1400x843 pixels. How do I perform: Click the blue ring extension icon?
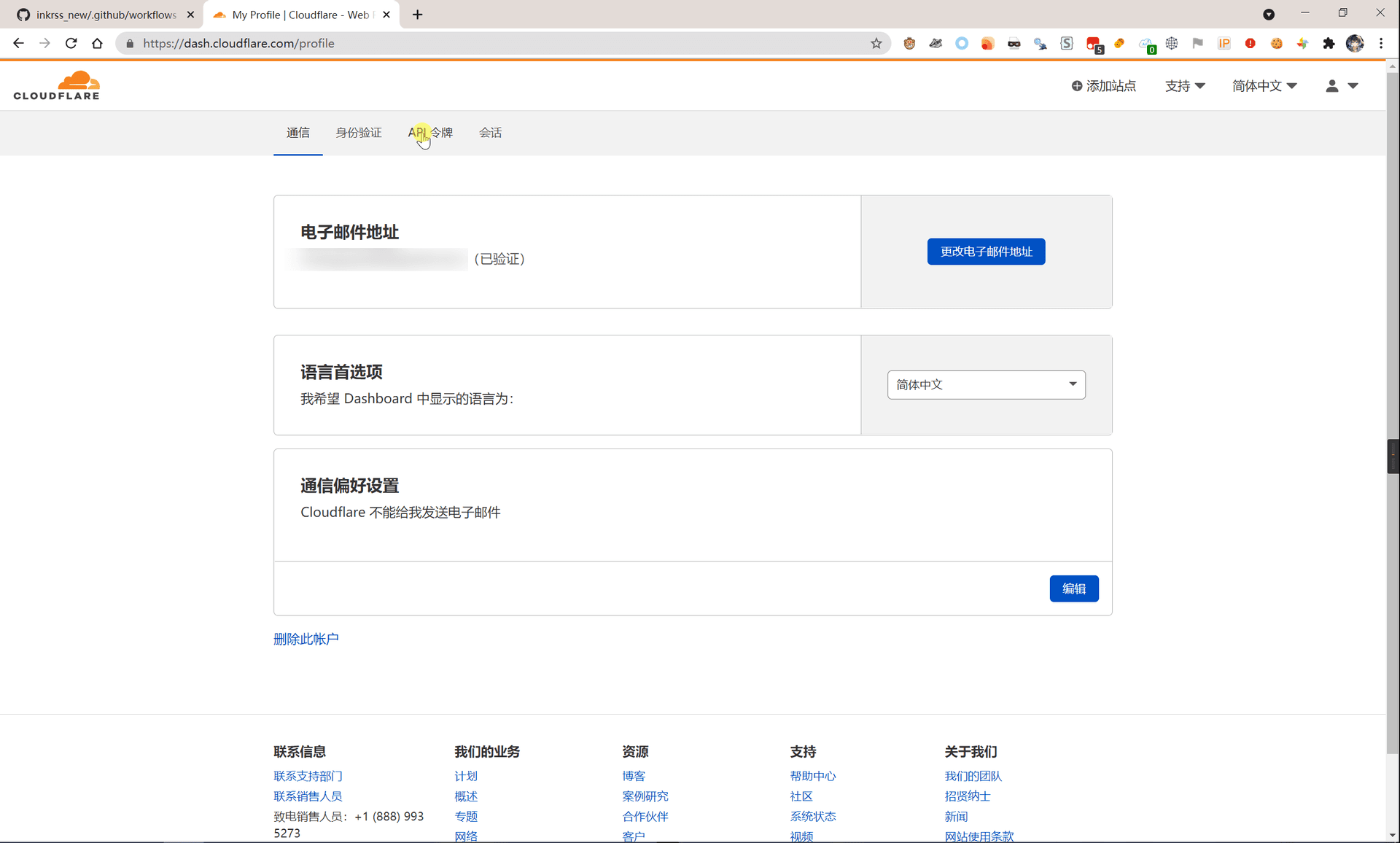962,44
